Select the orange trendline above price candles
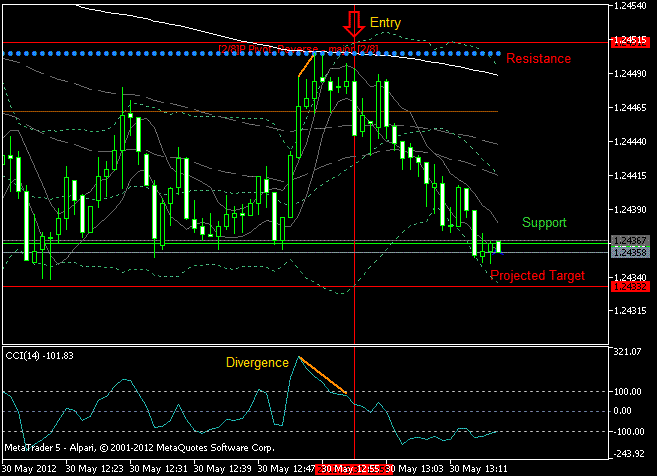 (x=305, y=66)
